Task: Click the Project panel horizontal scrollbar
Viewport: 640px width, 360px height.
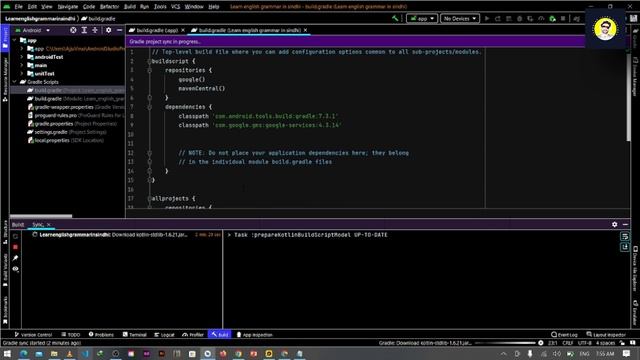Action: 41,216
